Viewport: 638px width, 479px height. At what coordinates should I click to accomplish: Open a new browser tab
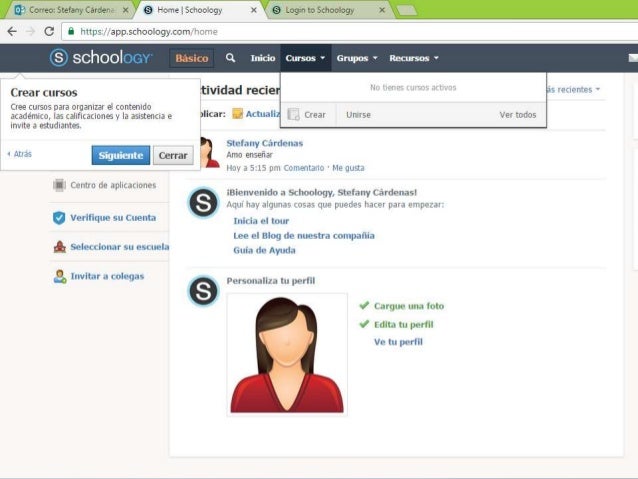[x=406, y=10]
